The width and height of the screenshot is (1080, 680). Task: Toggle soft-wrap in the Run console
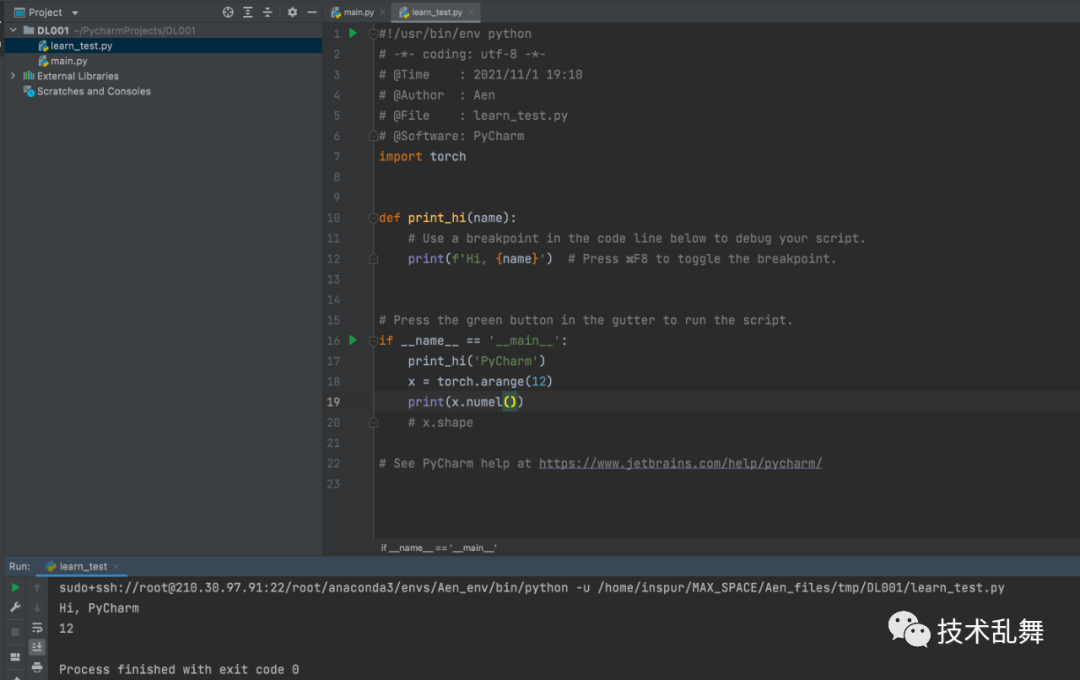pyautogui.click(x=37, y=628)
